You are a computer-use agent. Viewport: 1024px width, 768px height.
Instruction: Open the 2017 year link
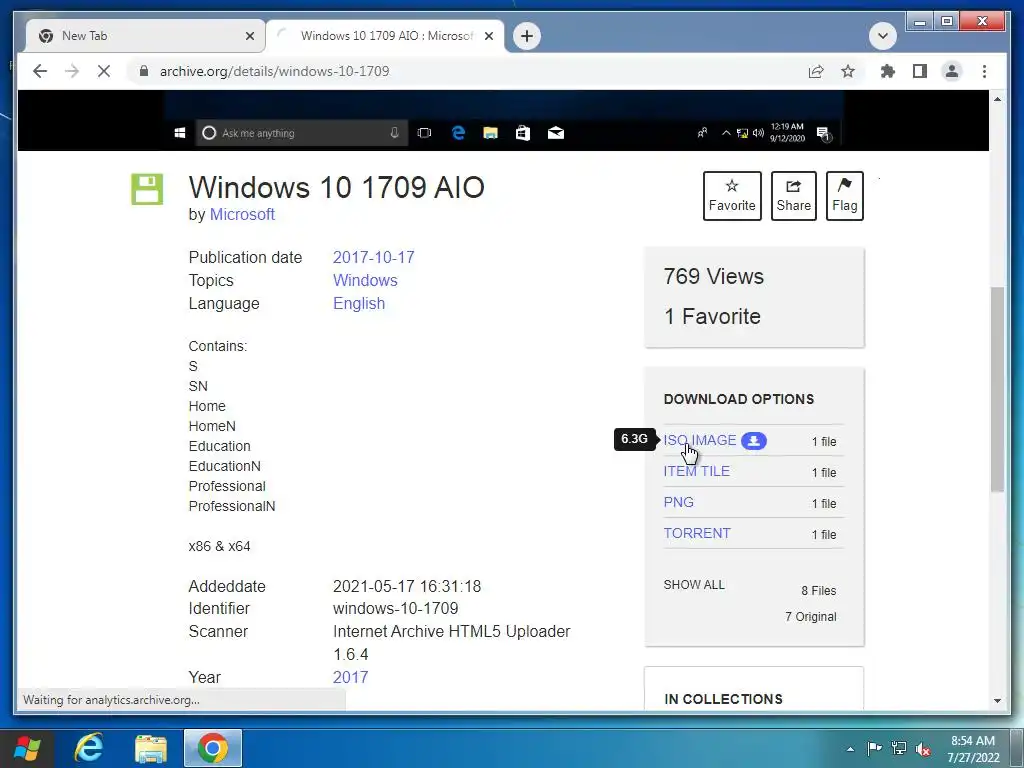click(350, 677)
